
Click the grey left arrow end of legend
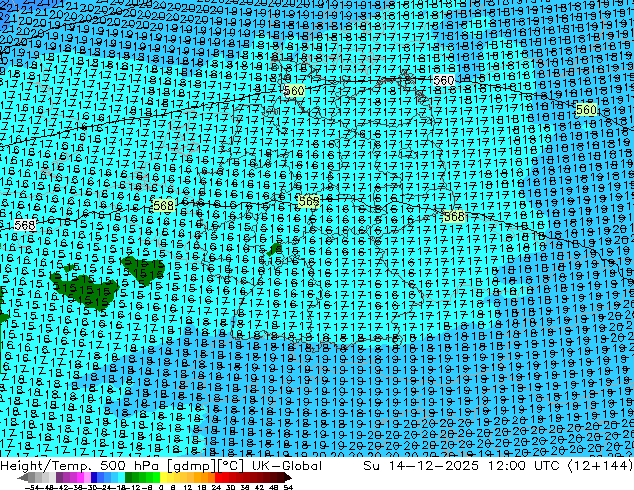(23, 477)
